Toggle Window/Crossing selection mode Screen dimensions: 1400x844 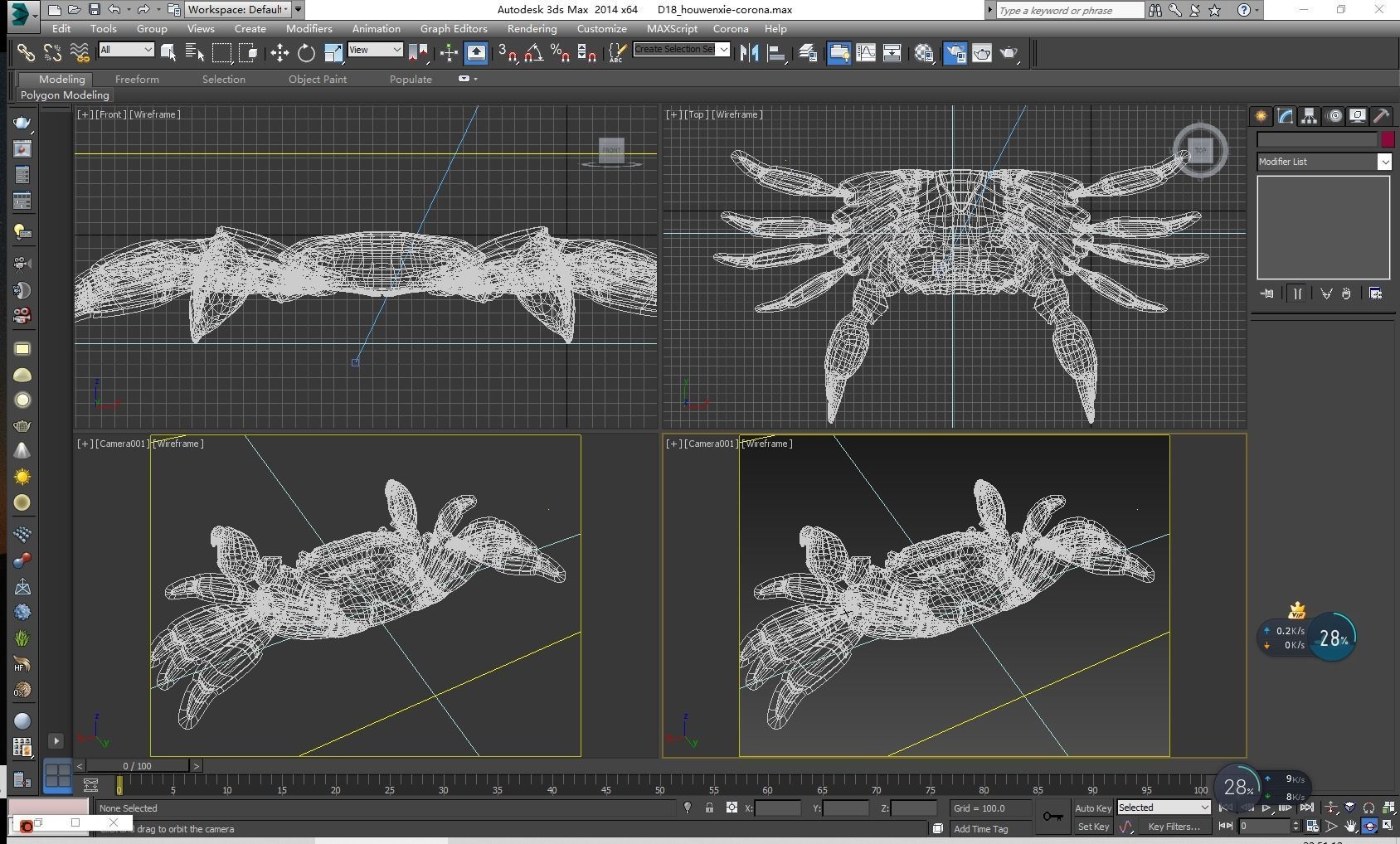(248, 53)
